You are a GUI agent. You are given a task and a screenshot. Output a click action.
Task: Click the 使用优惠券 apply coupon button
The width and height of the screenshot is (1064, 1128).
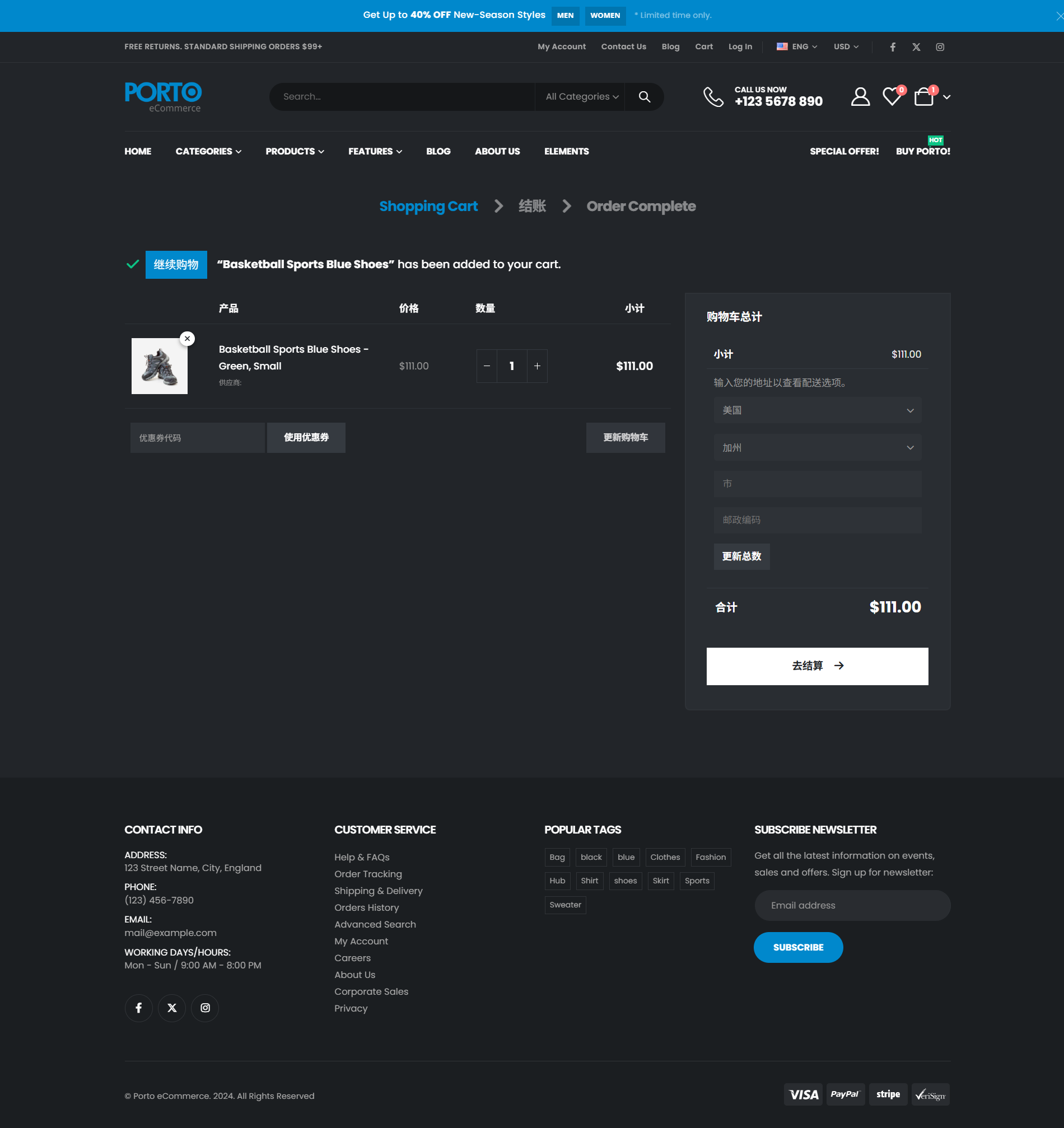306,437
